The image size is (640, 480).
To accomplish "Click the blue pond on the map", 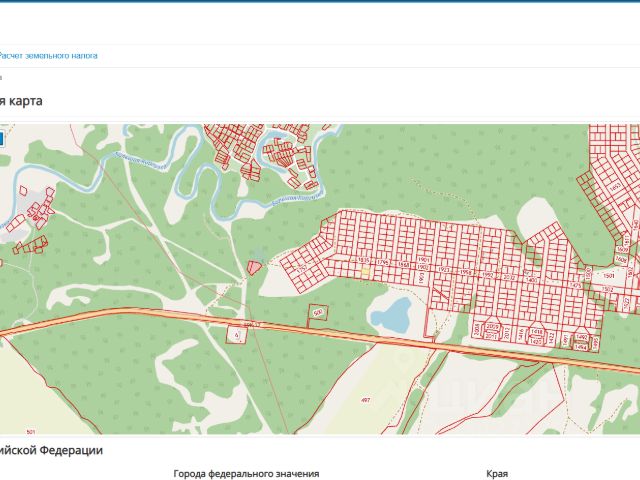I will click(391, 315).
